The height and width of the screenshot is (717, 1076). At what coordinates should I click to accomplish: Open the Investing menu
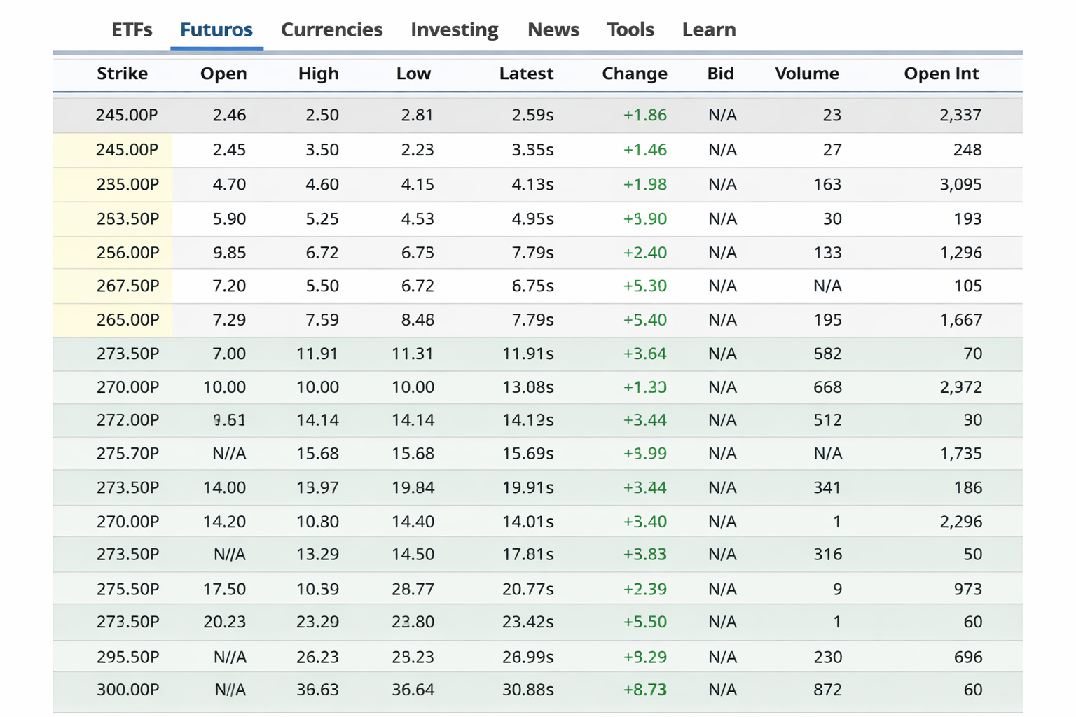point(454,30)
